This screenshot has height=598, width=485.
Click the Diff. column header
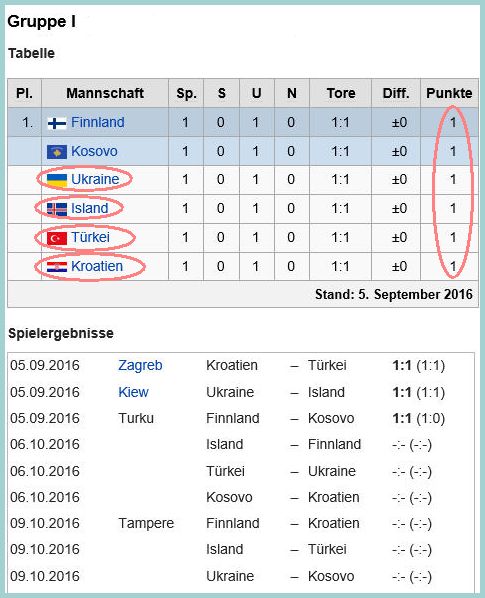pos(396,93)
